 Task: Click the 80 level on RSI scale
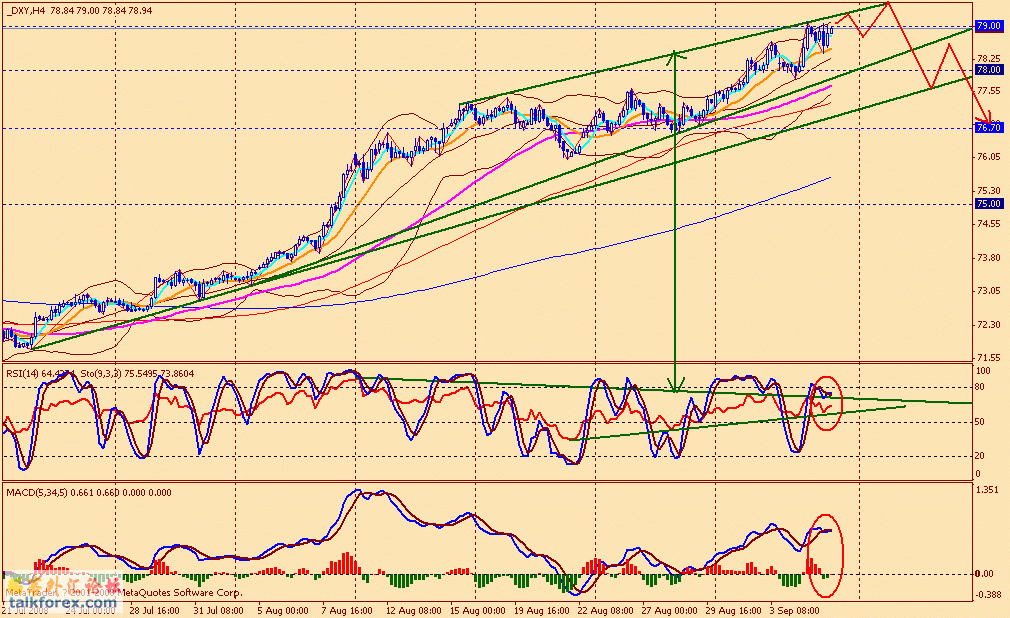980,388
